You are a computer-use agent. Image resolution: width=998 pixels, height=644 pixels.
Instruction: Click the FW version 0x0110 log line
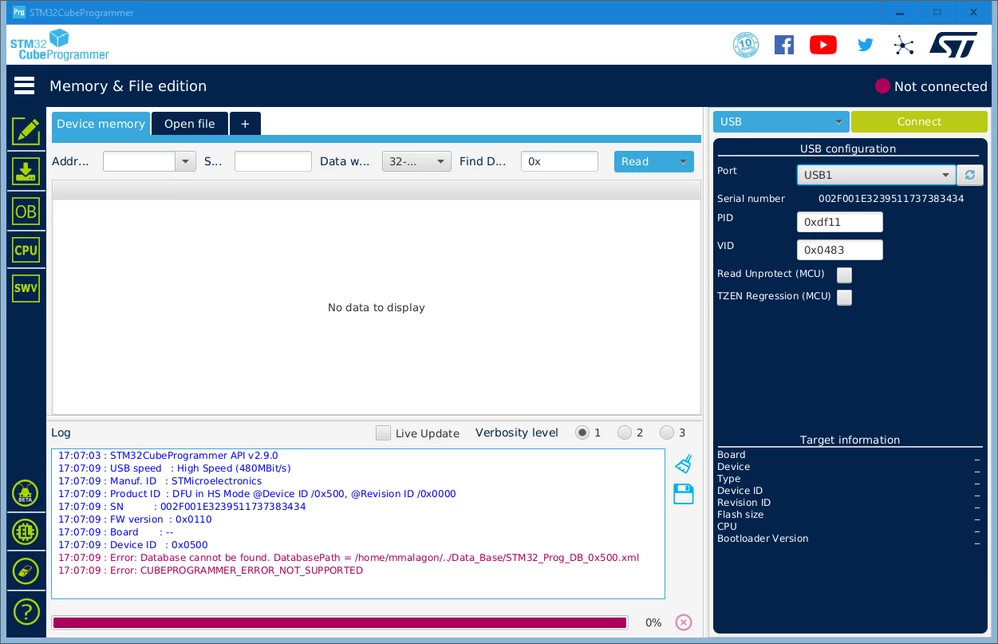click(135, 519)
